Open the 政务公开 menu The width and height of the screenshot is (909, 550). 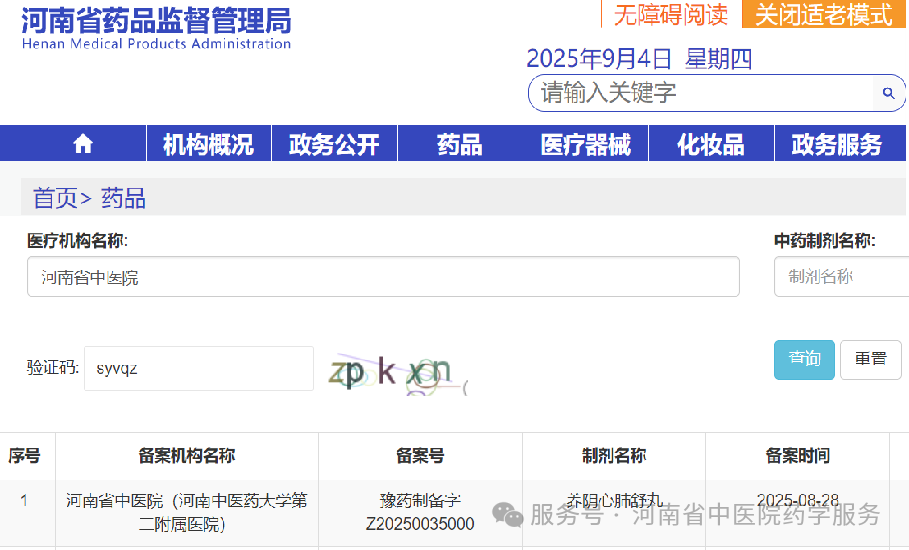point(334,144)
